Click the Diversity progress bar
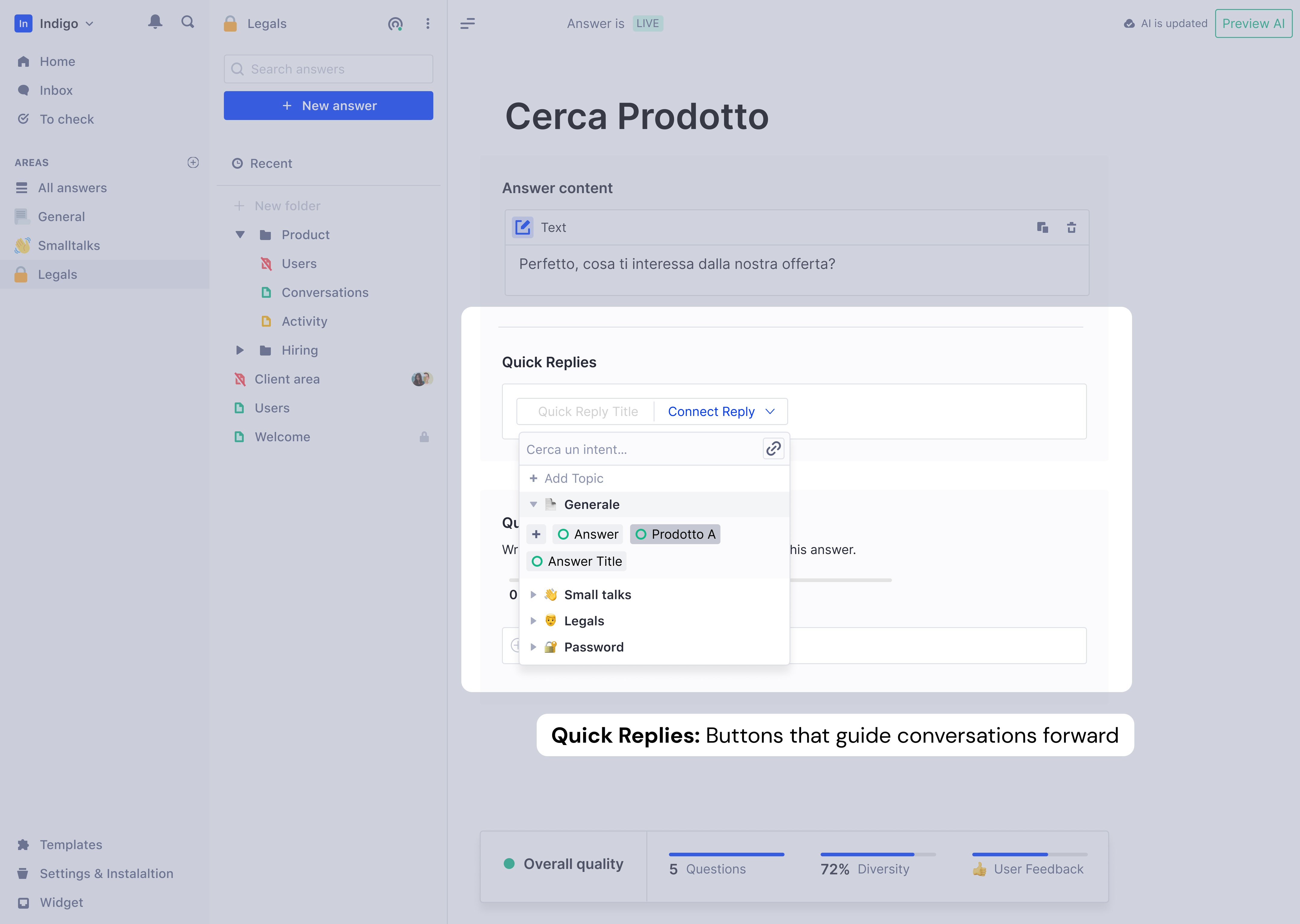The height and width of the screenshot is (924, 1300). tap(878, 855)
